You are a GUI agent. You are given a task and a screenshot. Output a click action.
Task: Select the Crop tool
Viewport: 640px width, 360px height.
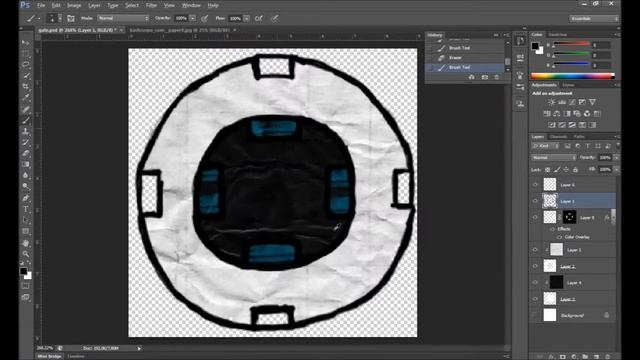(x=26, y=87)
